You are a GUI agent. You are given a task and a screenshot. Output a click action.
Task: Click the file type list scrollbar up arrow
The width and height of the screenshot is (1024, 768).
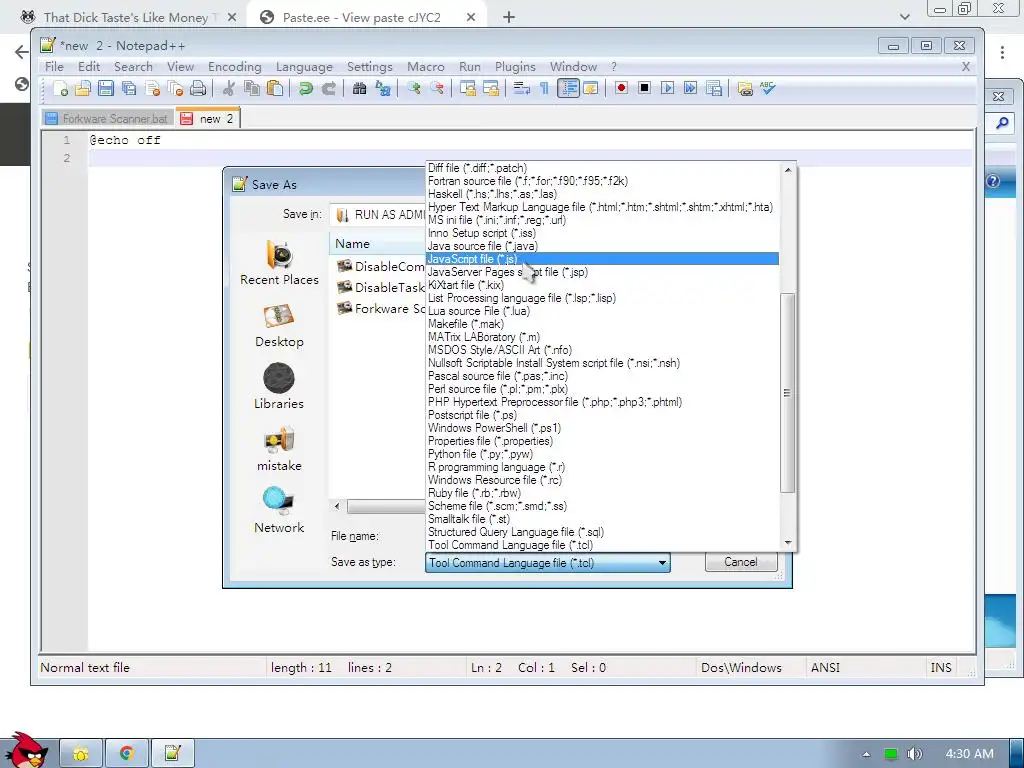pyautogui.click(x=788, y=170)
